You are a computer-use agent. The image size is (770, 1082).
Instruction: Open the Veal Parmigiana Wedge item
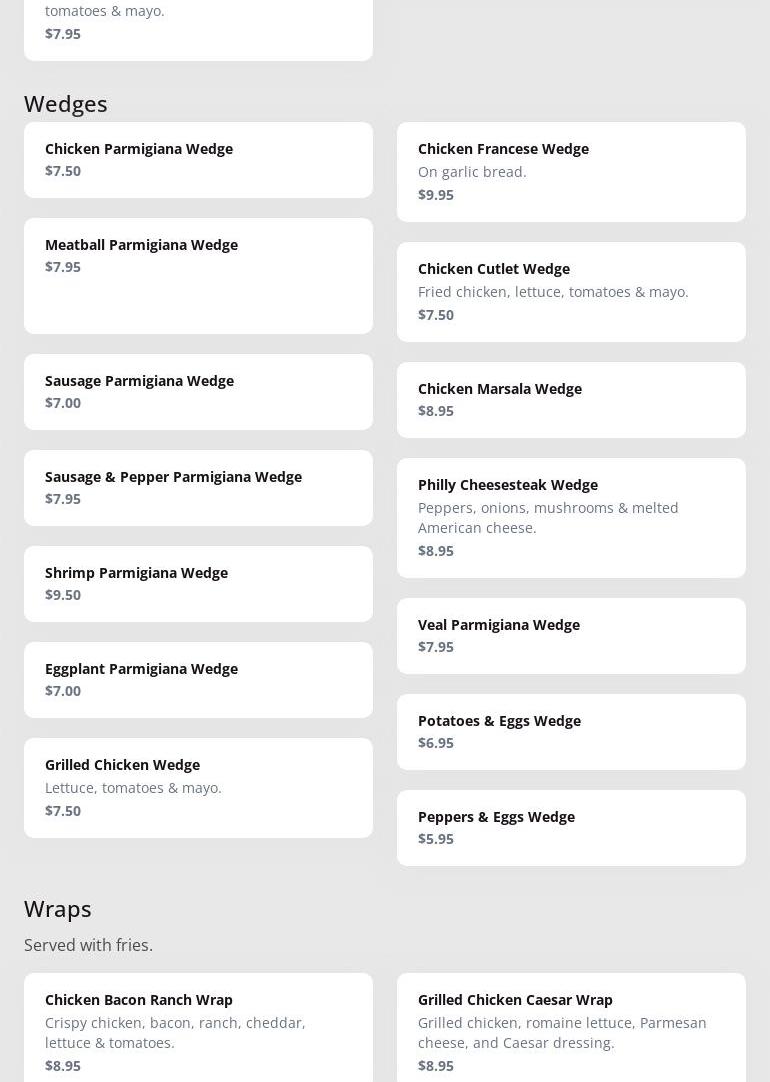[x=571, y=635]
